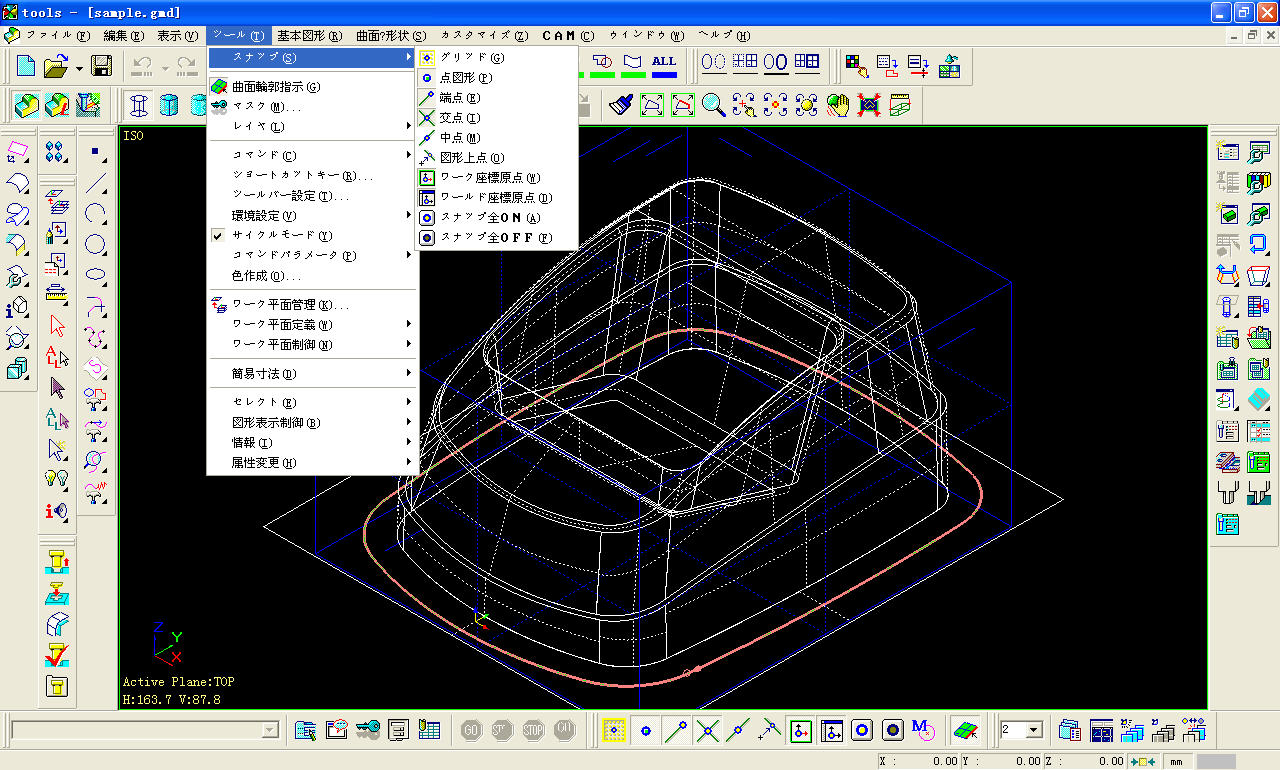The image size is (1280, 770).
Task: Click マスク menu entry
Action: pos(313,106)
